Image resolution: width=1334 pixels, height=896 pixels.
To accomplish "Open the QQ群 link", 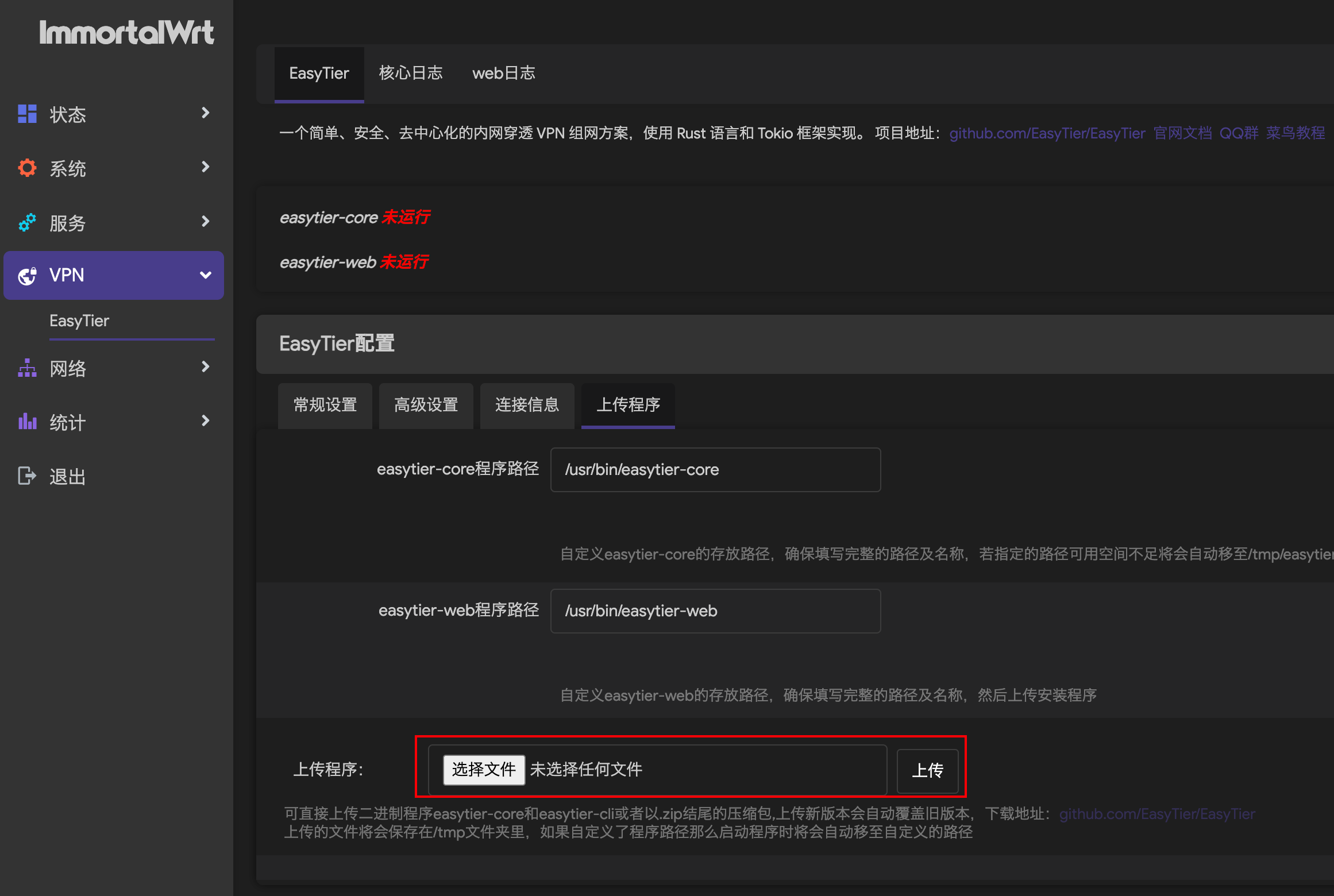I will (x=1239, y=133).
